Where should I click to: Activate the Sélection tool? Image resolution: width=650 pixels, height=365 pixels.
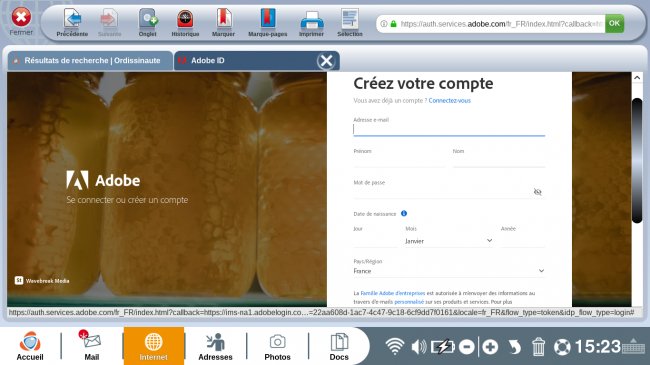click(x=350, y=23)
